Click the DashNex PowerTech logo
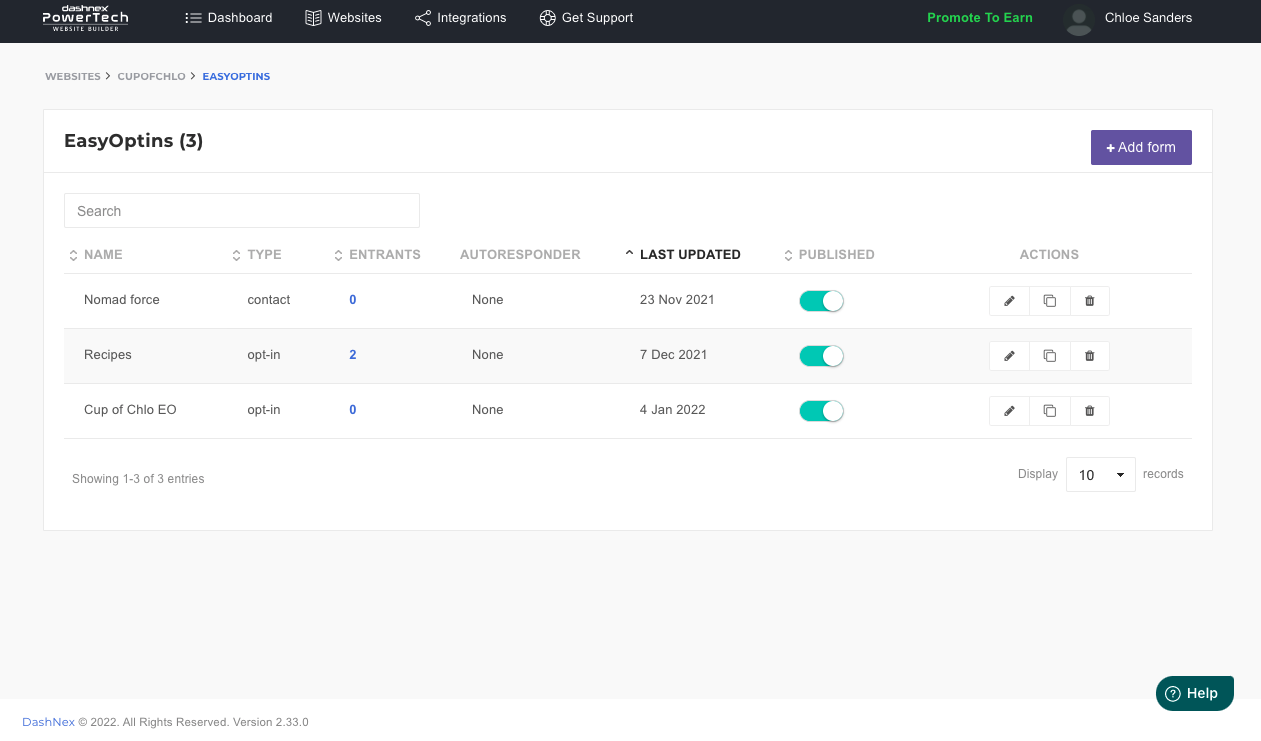This screenshot has width=1261, height=741. (85, 18)
